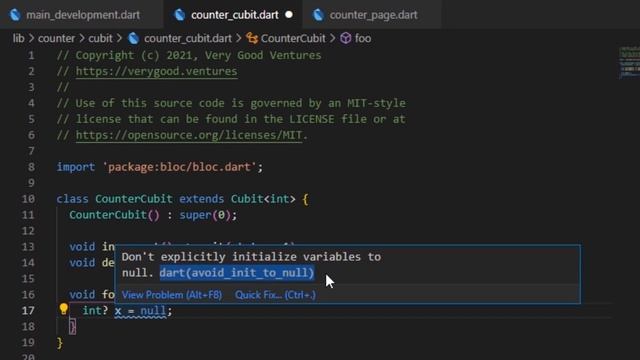This screenshot has height=360, width=640.
Task: Click the 'package:bloc/bloc.dart' string
Action: 179,167
